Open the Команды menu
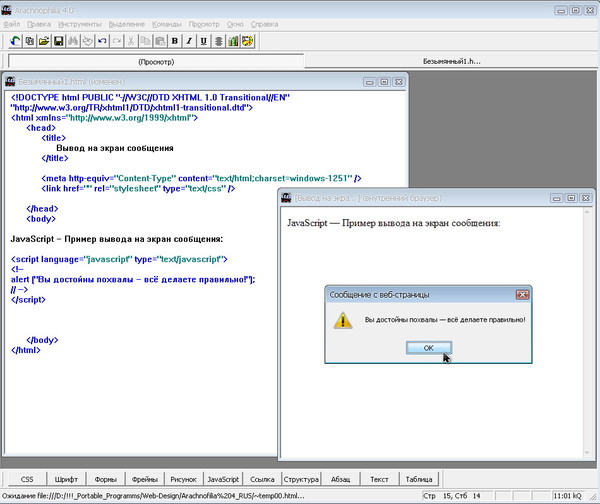This screenshot has height=504, width=600. 167,24
